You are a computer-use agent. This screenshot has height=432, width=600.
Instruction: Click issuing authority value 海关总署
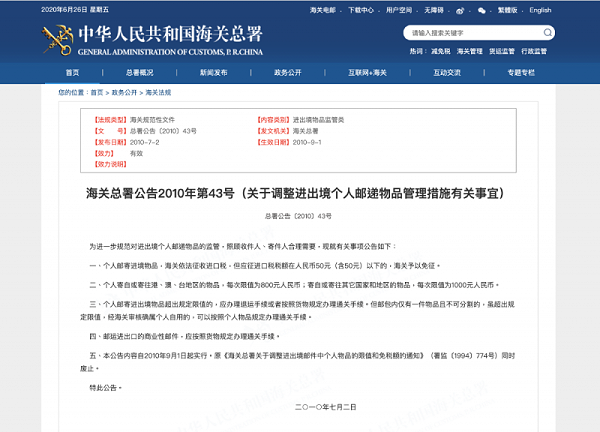pos(305,131)
